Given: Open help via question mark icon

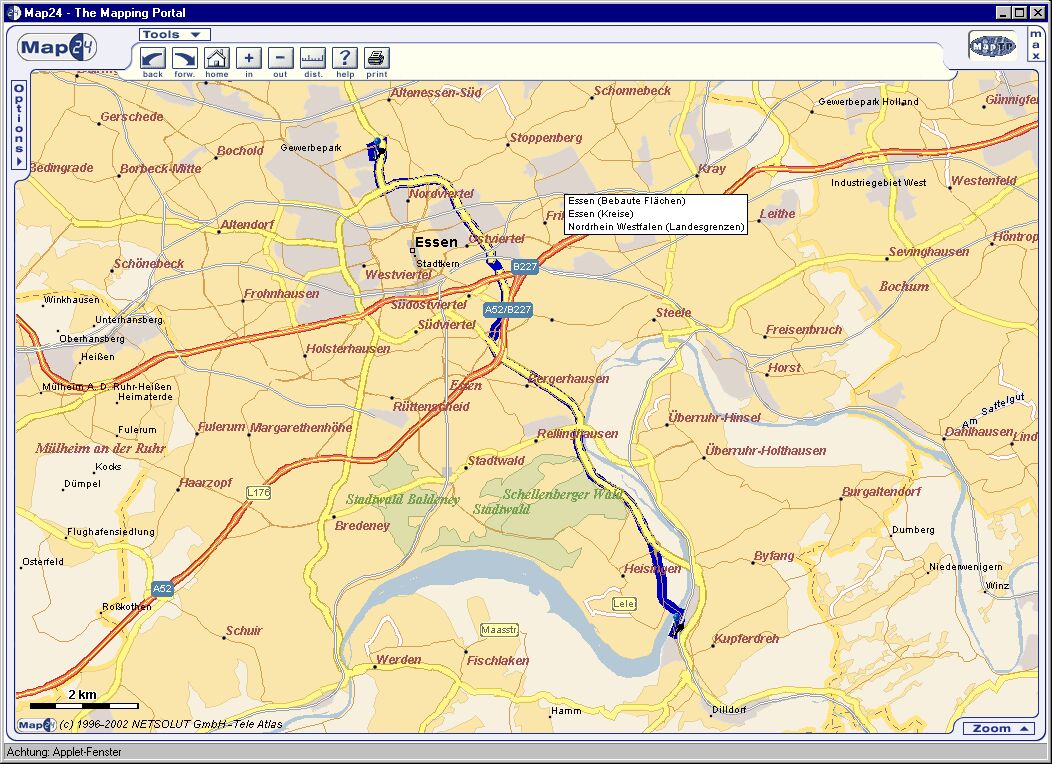Looking at the screenshot, I should pyautogui.click(x=345, y=58).
